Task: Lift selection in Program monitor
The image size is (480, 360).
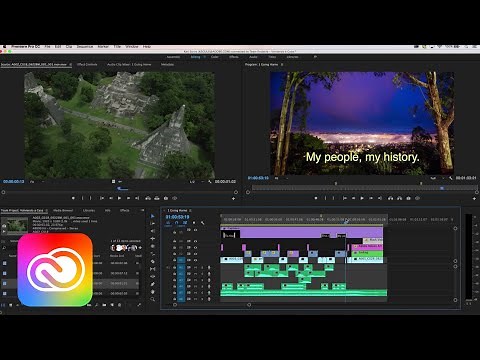Action: tap(390, 198)
